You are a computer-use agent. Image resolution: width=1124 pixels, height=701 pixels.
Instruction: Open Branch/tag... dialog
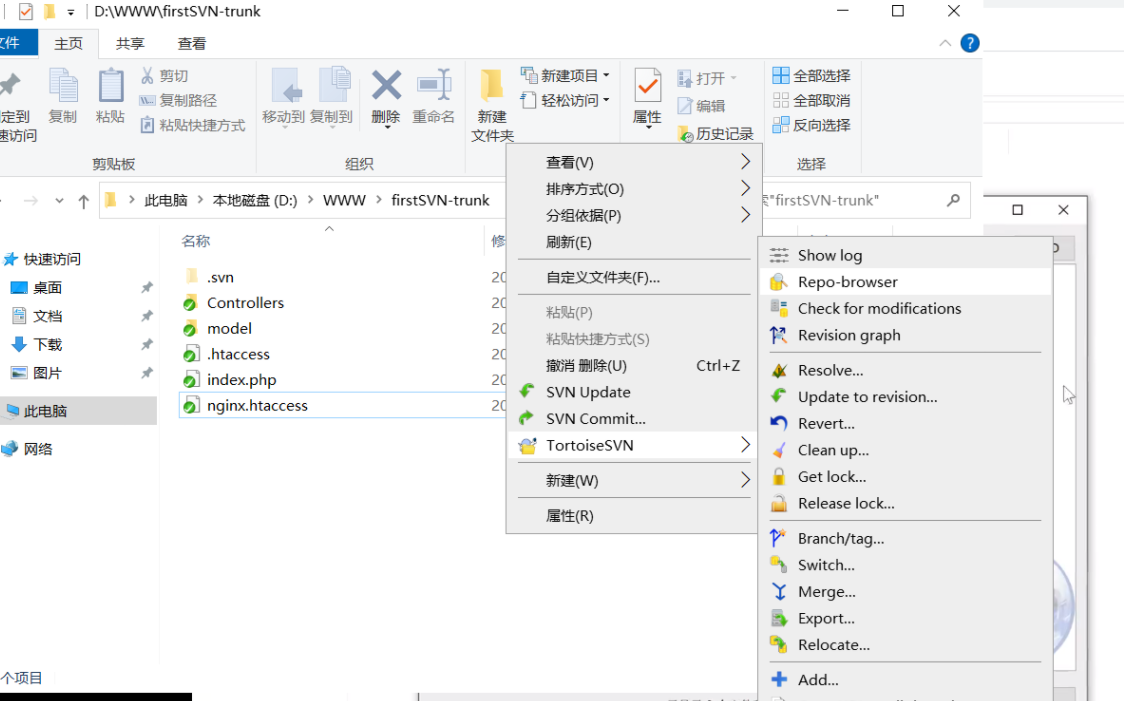[x=905, y=538]
